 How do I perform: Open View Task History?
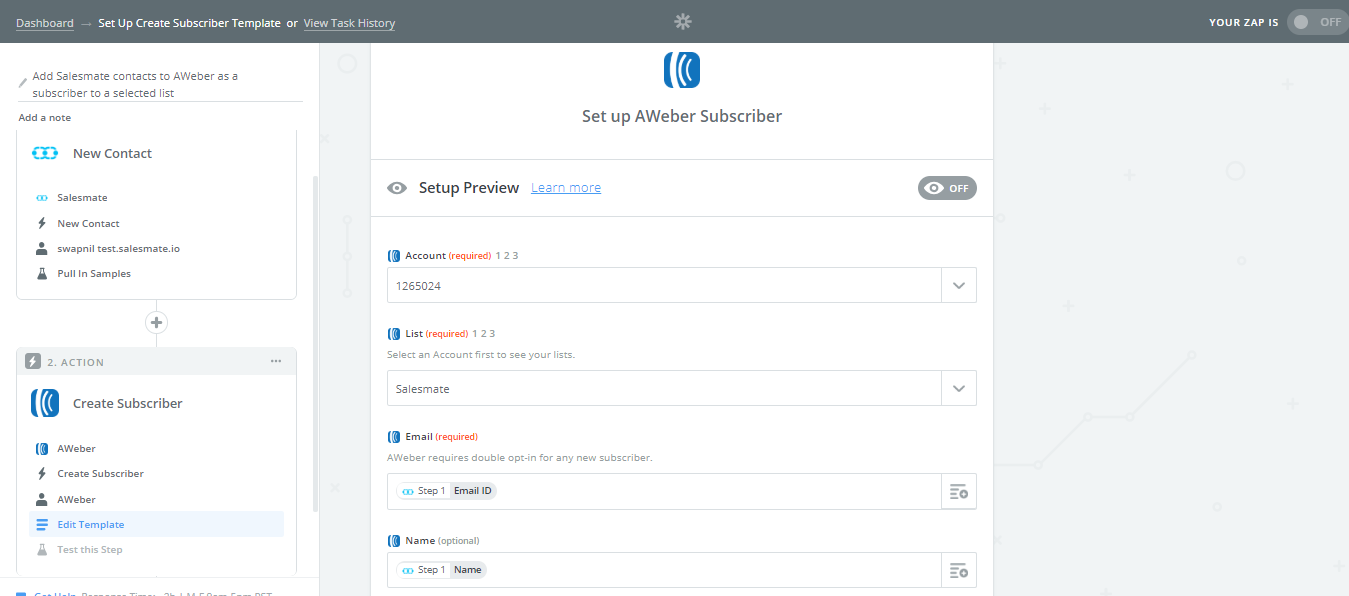pyautogui.click(x=349, y=22)
